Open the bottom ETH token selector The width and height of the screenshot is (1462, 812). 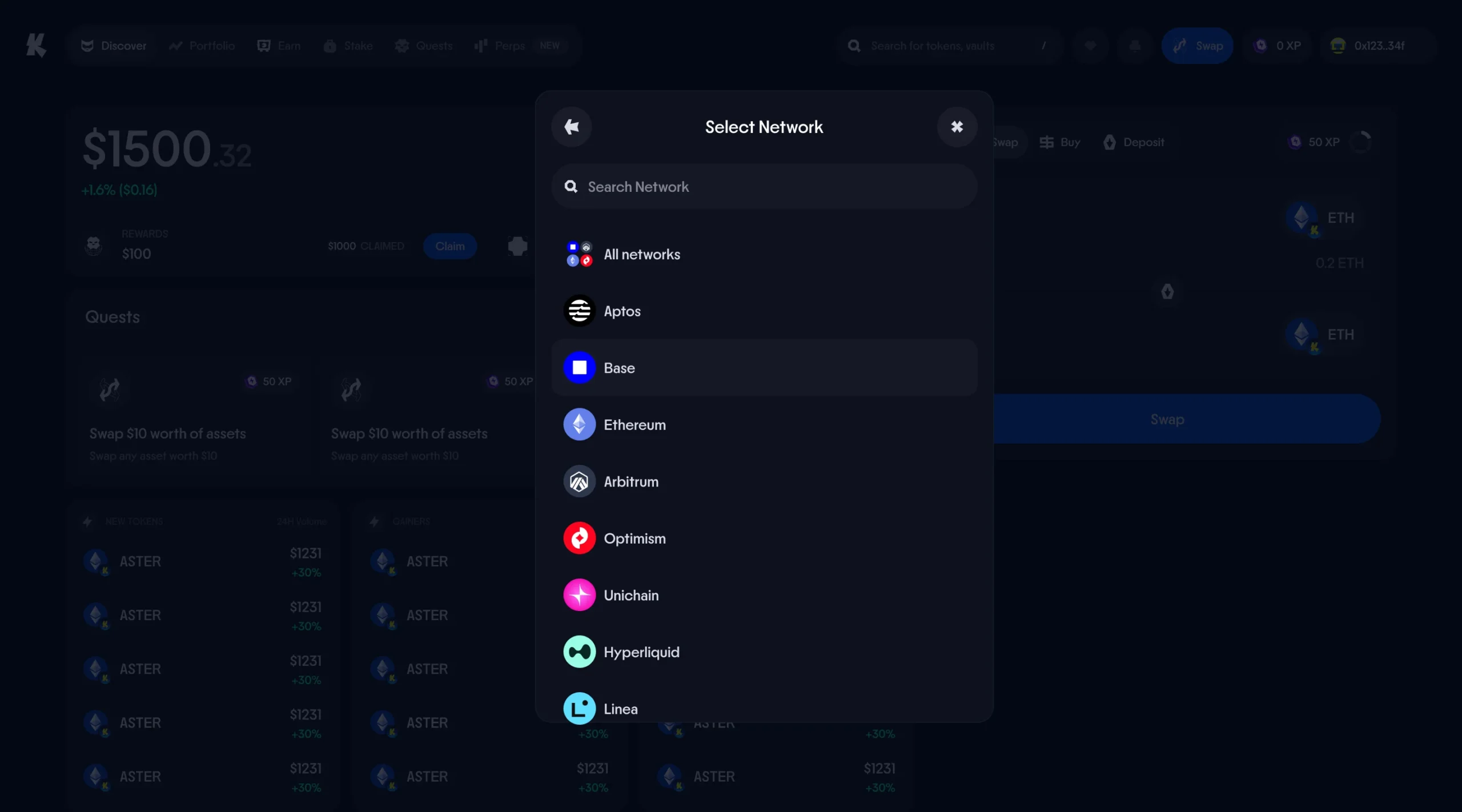tap(1320, 335)
